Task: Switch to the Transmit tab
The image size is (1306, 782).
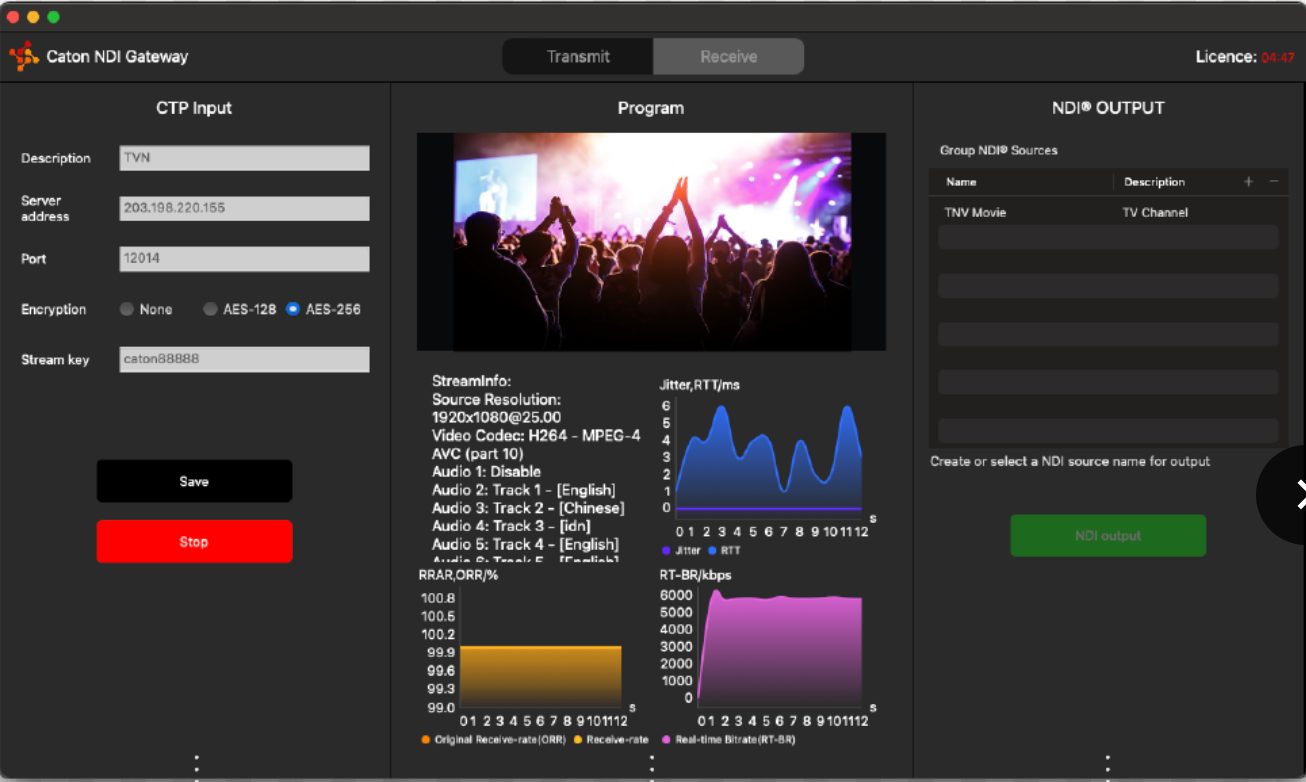Action: click(x=578, y=57)
